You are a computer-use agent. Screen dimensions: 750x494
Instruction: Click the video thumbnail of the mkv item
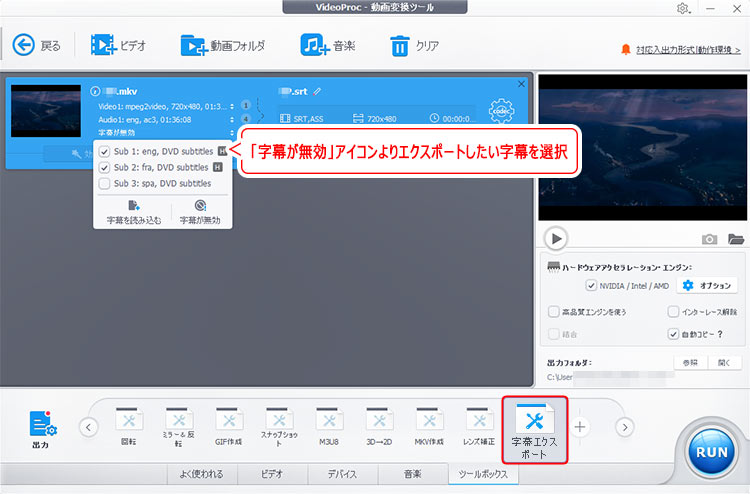pyautogui.click(x=46, y=111)
